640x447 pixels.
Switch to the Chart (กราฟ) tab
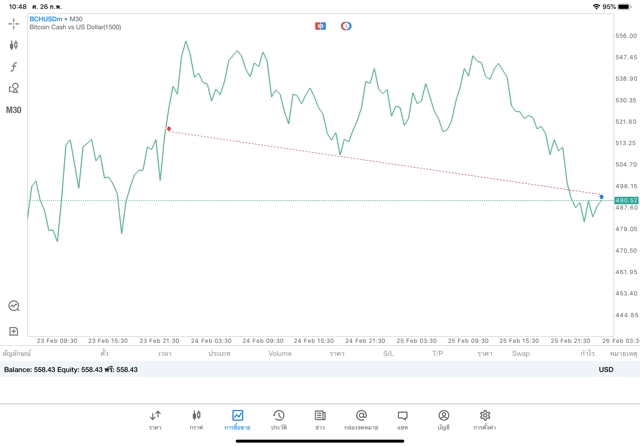[x=196, y=419]
